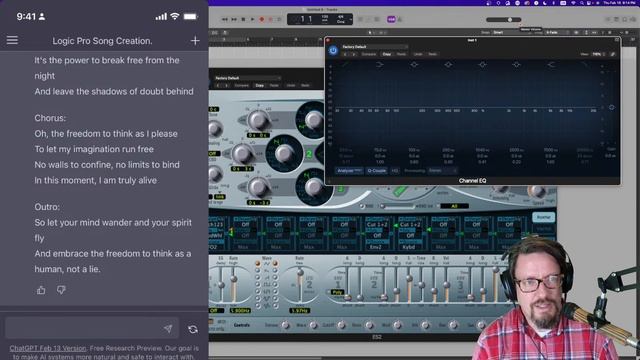Click Redo in Channel EQ header
This screenshot has width=640, height=360.
pos(433,54)
